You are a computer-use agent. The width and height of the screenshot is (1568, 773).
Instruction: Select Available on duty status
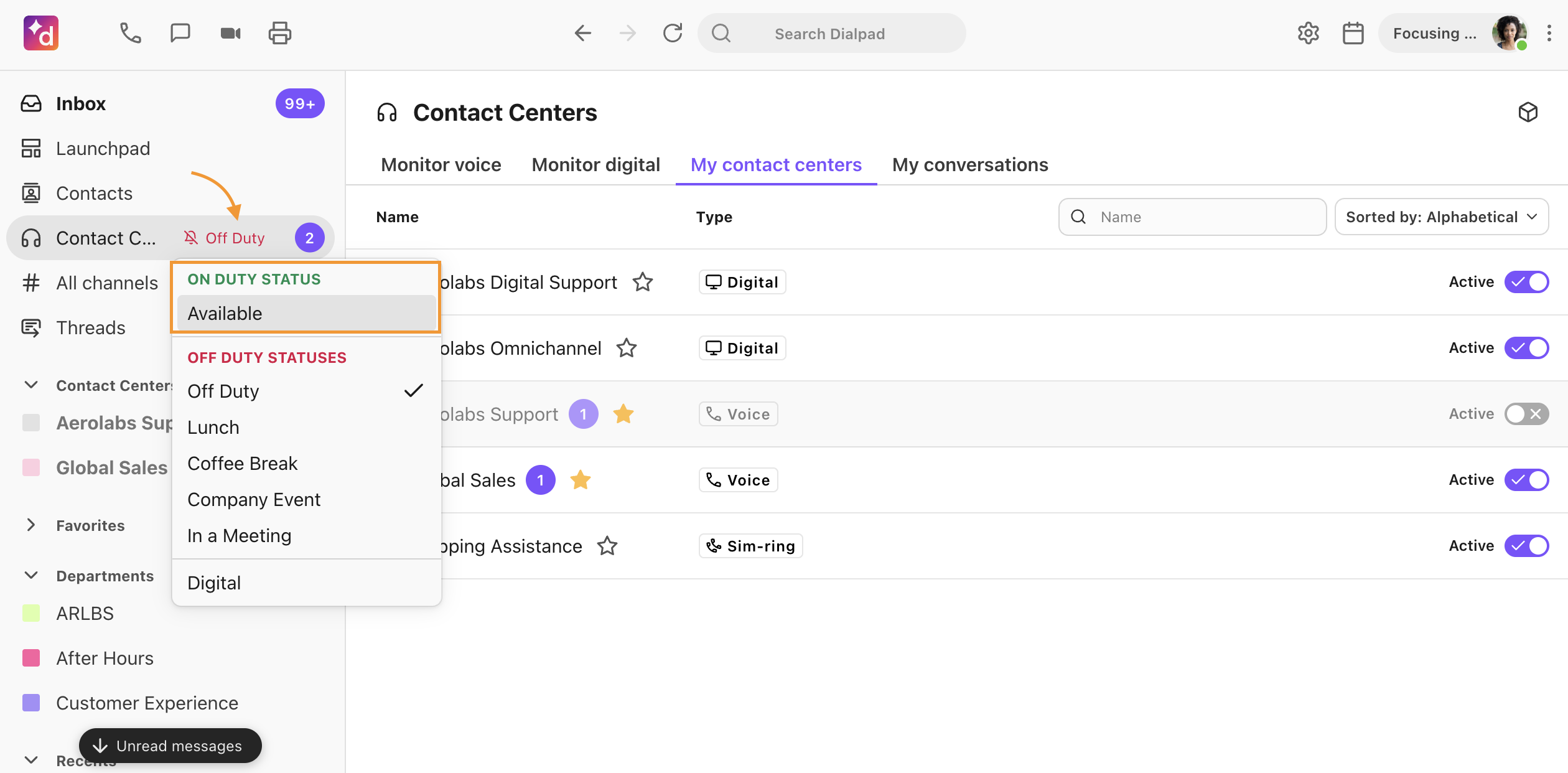306,313
